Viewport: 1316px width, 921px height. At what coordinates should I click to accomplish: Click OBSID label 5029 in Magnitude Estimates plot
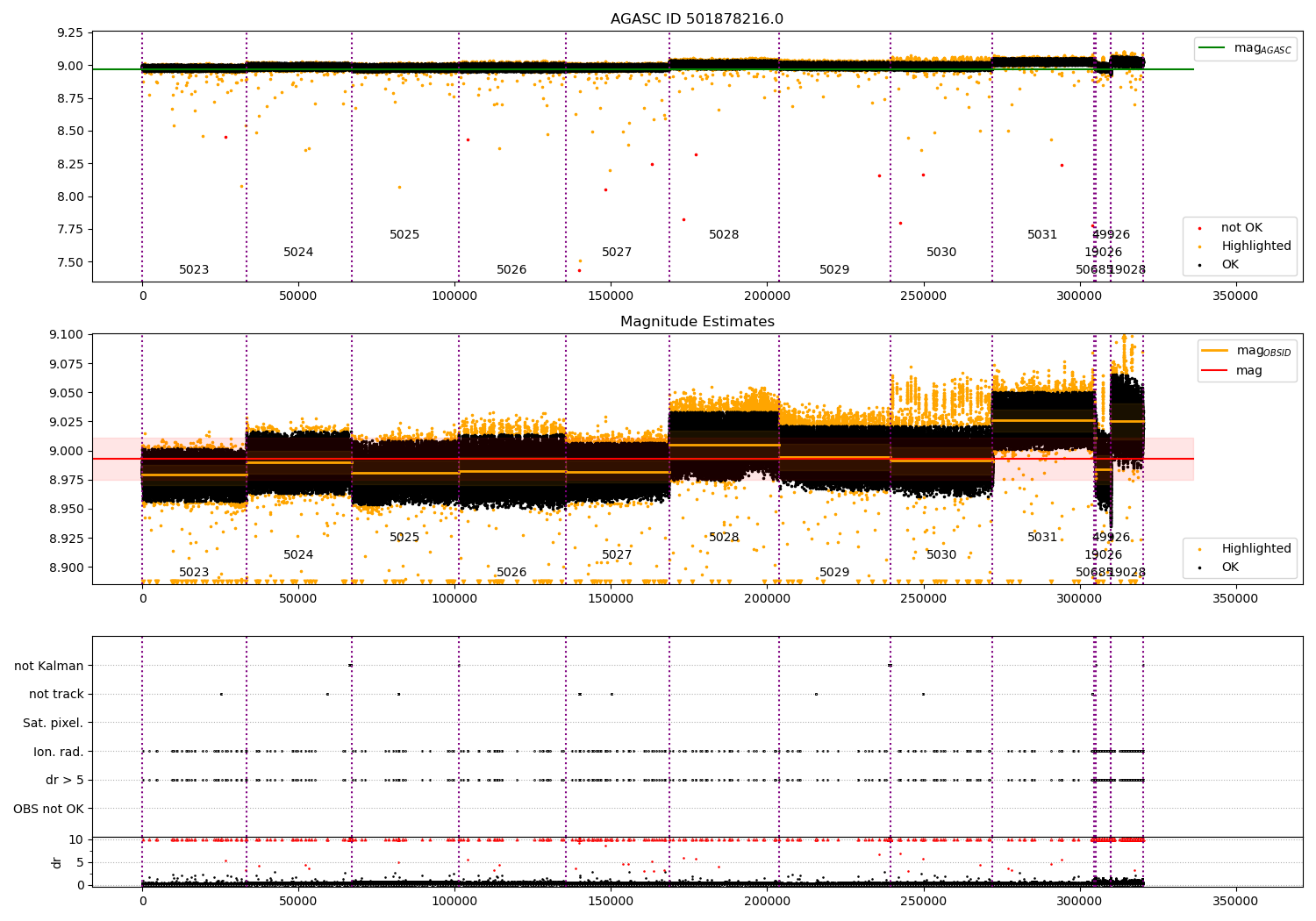point(834,573)
